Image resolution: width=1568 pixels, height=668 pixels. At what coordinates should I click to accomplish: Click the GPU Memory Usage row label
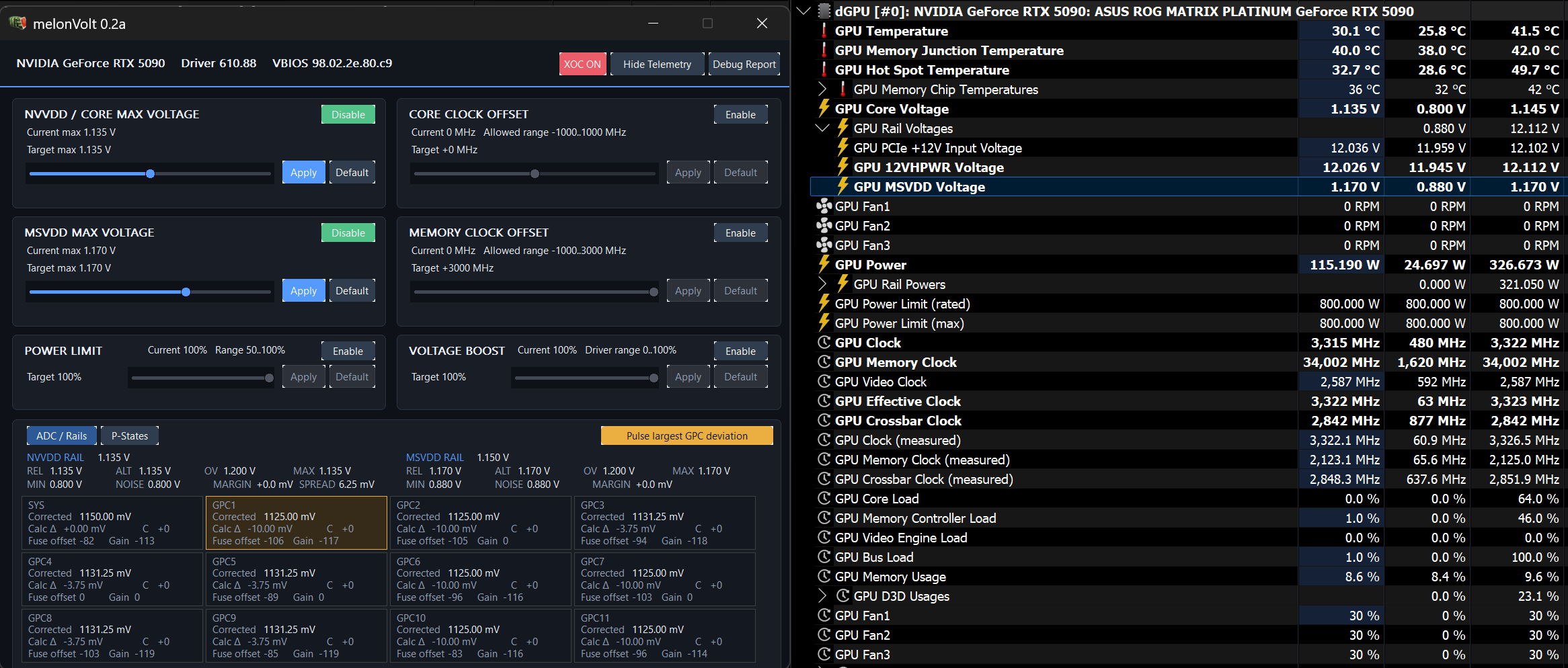coord(890,577)
